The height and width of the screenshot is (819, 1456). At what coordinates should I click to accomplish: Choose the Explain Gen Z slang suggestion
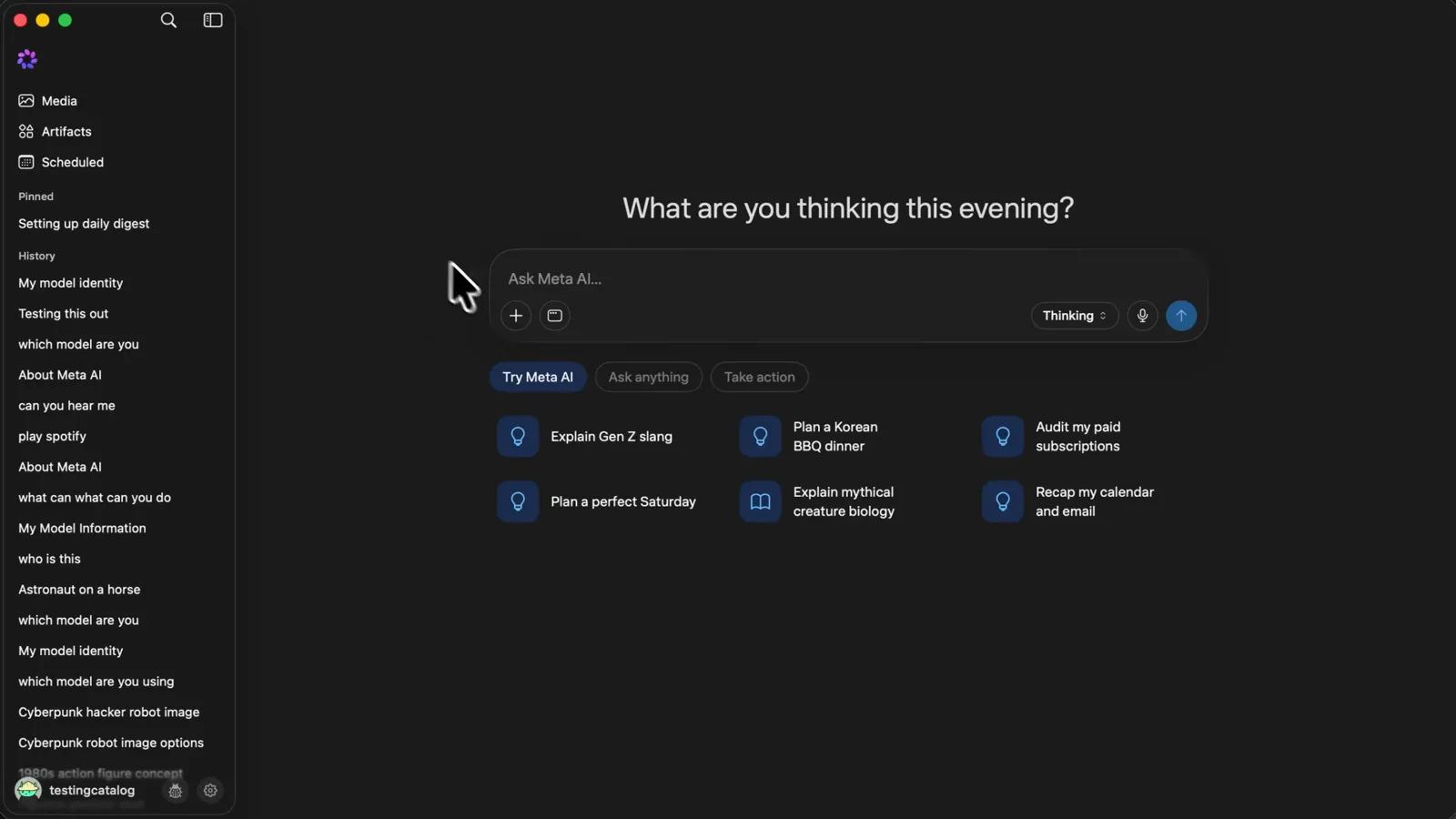[x=585, y=437]
